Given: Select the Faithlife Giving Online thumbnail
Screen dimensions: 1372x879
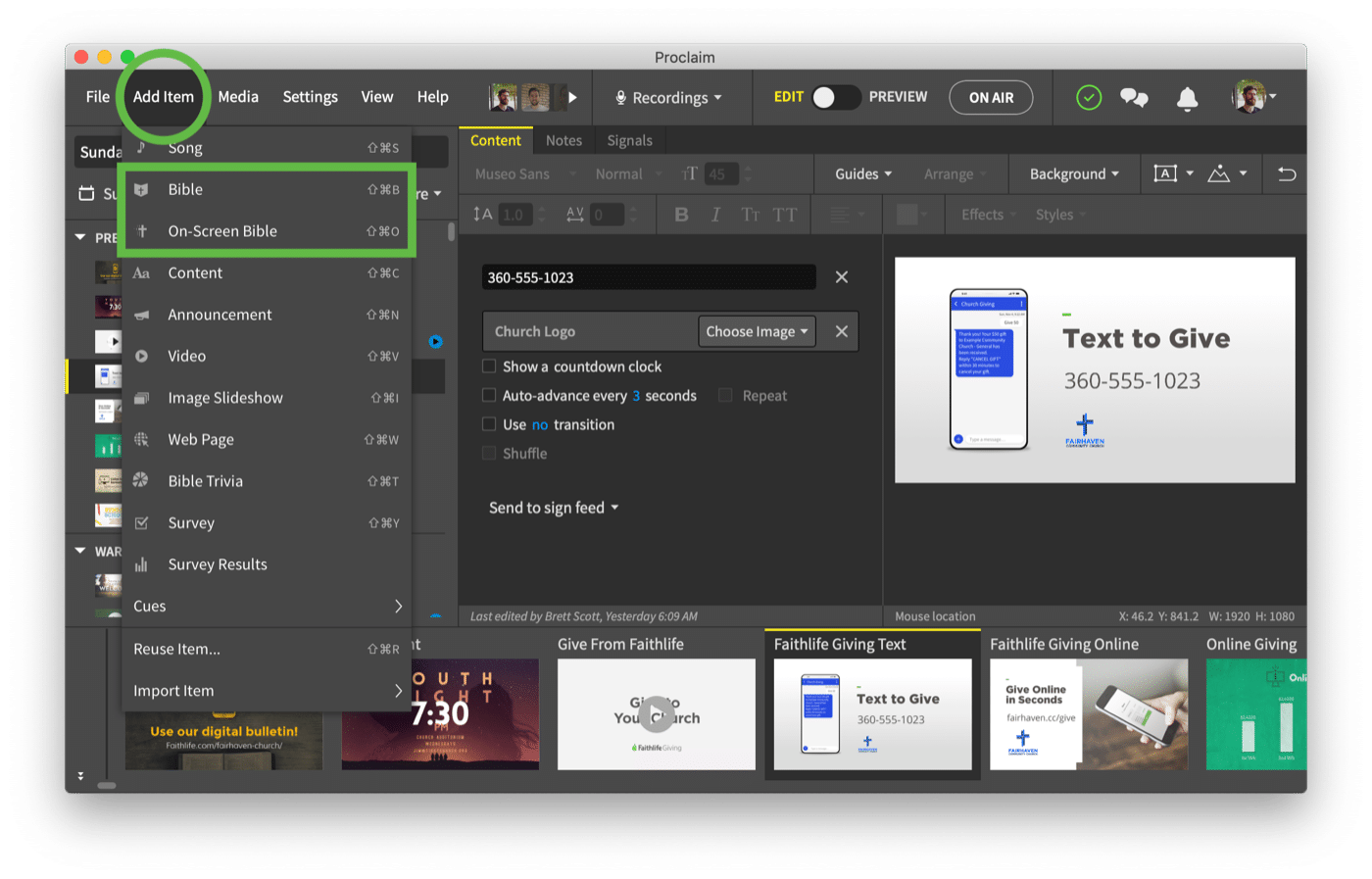Looking at the screenshot, I should [1089, 714].
